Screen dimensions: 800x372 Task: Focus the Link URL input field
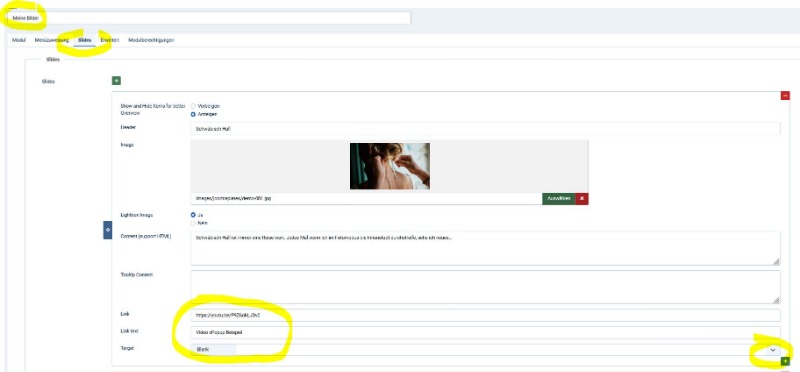(485, 315)
